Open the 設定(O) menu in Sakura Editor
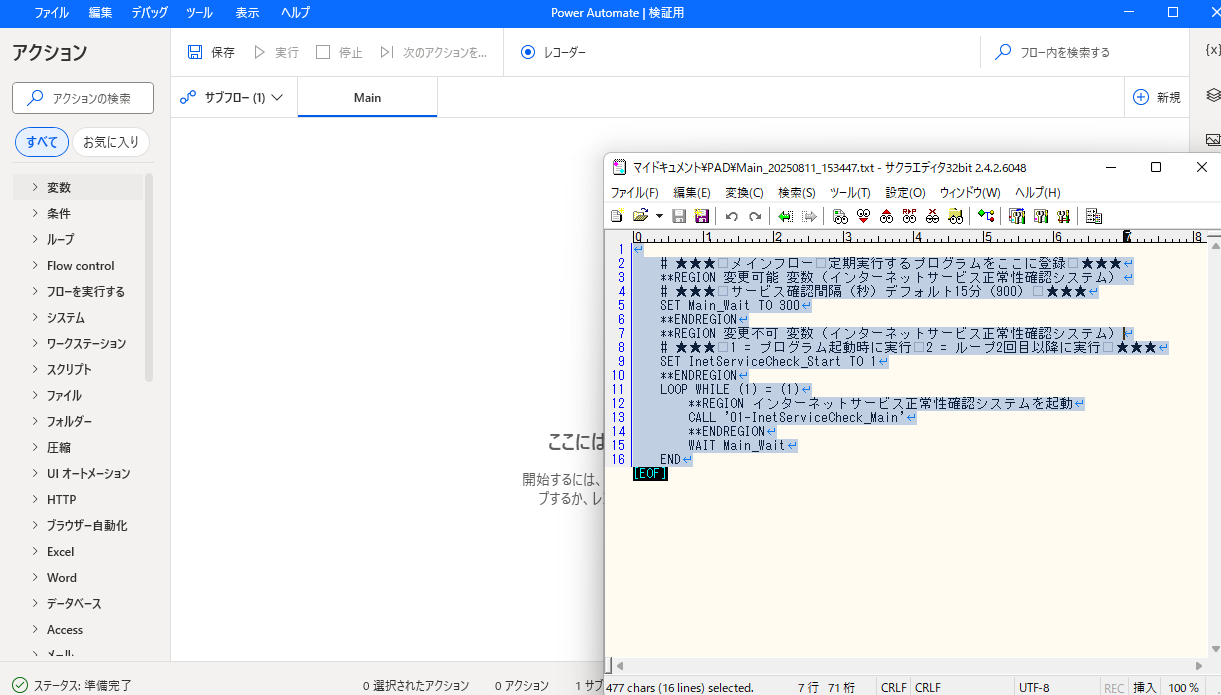 pyautogui.click(x=905, y=192)
